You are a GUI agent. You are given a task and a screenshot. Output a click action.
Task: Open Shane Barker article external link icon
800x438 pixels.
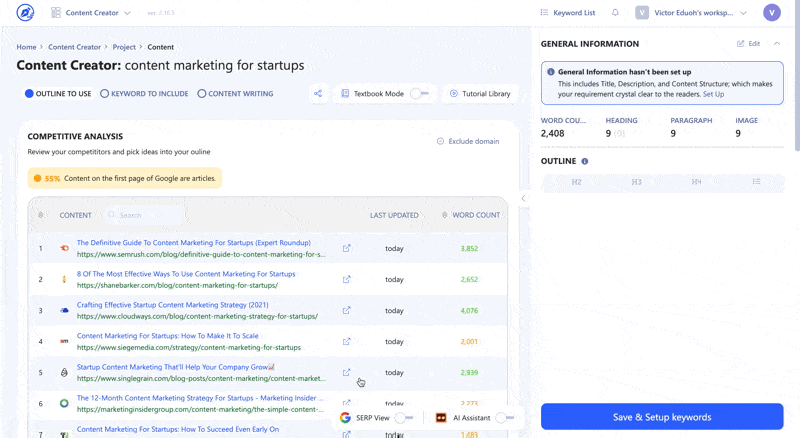[x=346, y=279]
